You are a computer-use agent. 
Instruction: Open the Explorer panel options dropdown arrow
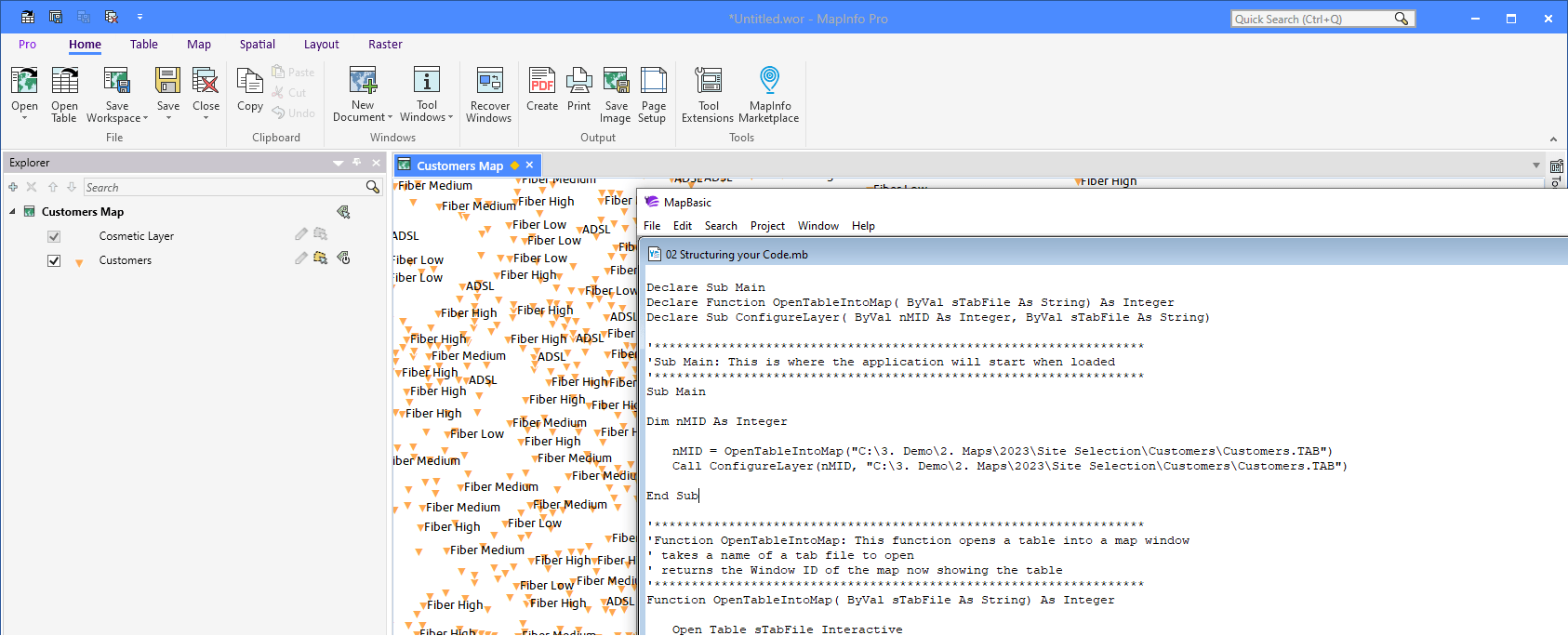coord(338,163)
